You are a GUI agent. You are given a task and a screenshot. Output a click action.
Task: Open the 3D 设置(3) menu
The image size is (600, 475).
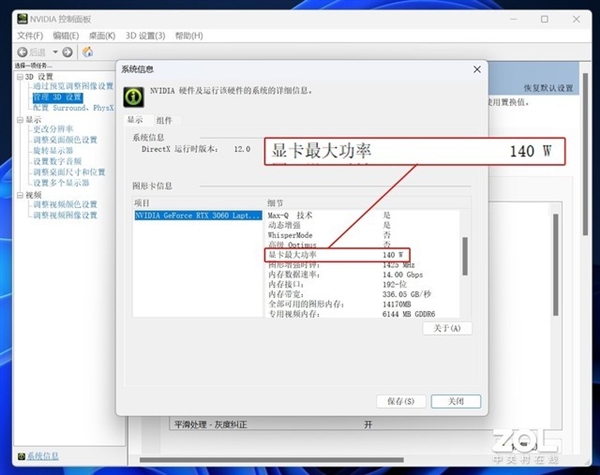tap(145, 36)
